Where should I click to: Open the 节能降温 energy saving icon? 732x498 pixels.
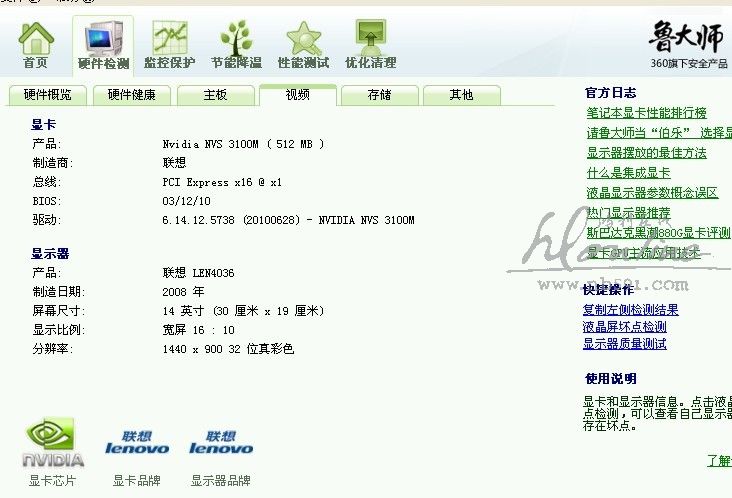[x=237, y=44]
